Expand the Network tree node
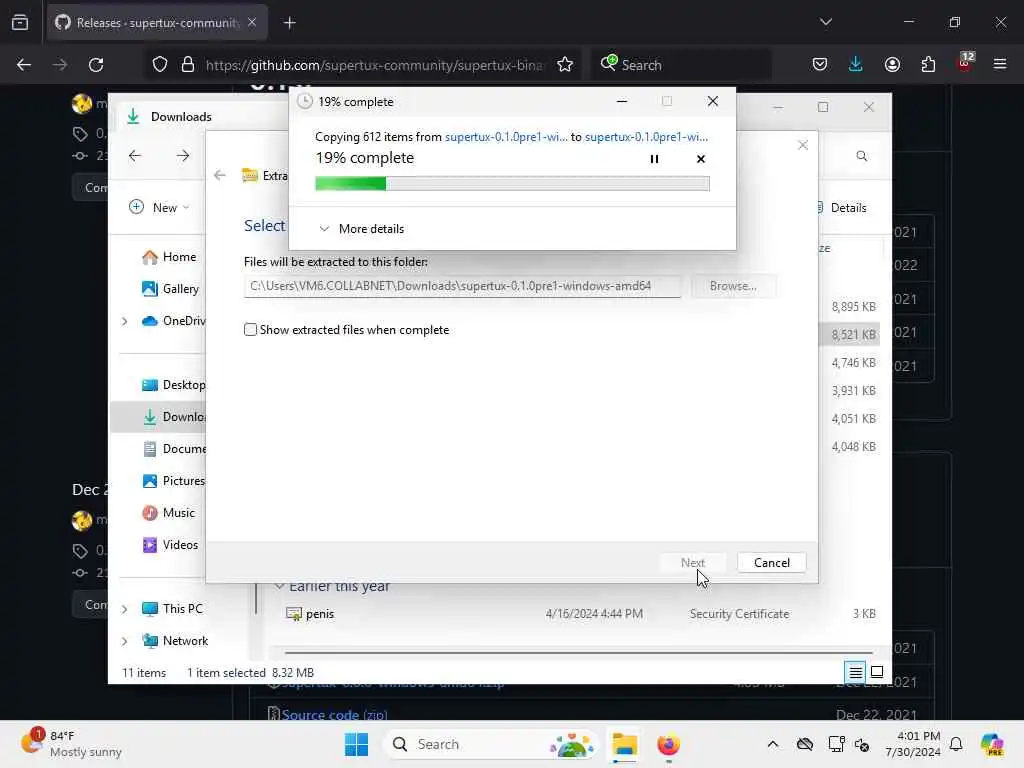 (x=124, y=641)
